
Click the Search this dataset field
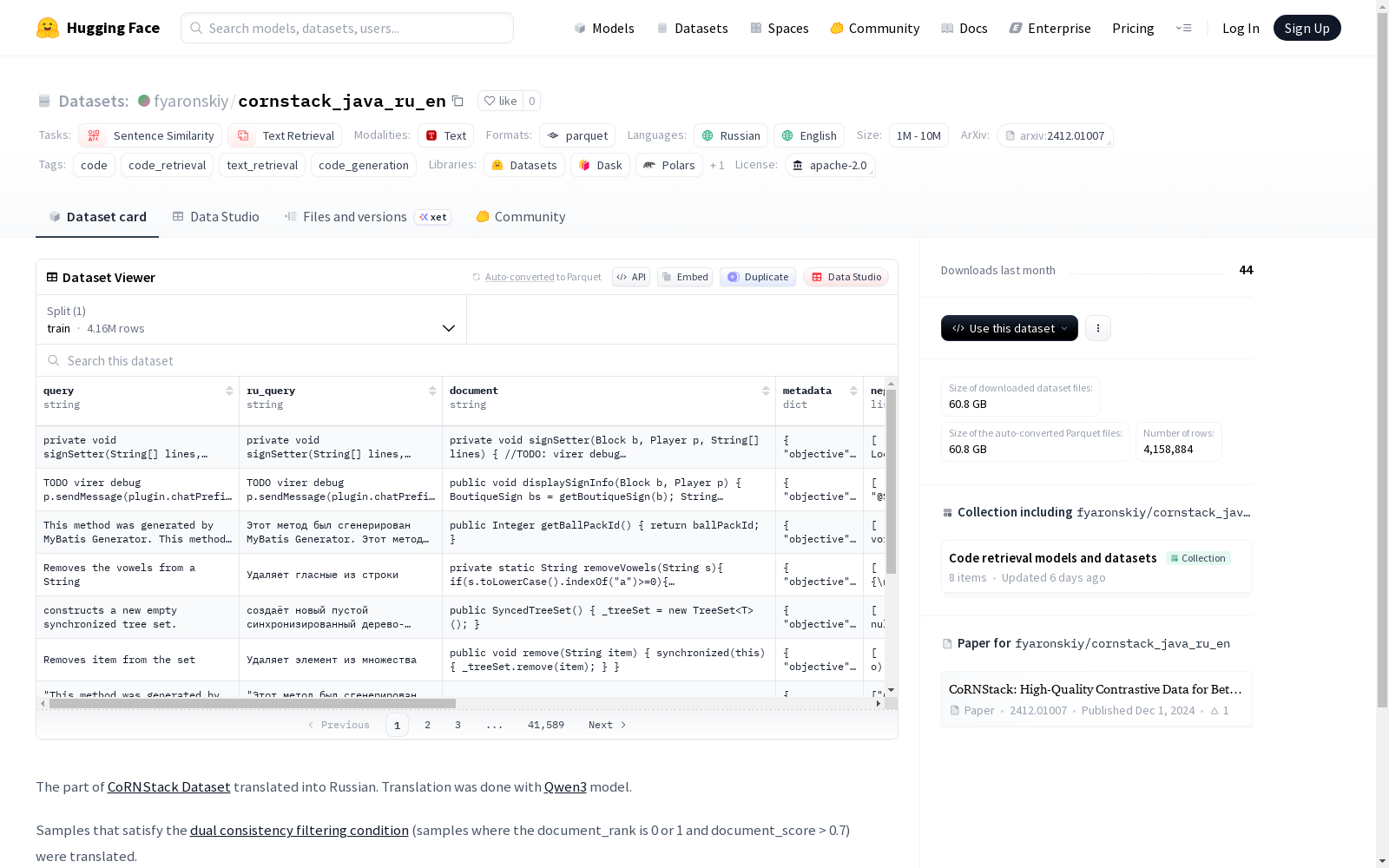(467, 360)
